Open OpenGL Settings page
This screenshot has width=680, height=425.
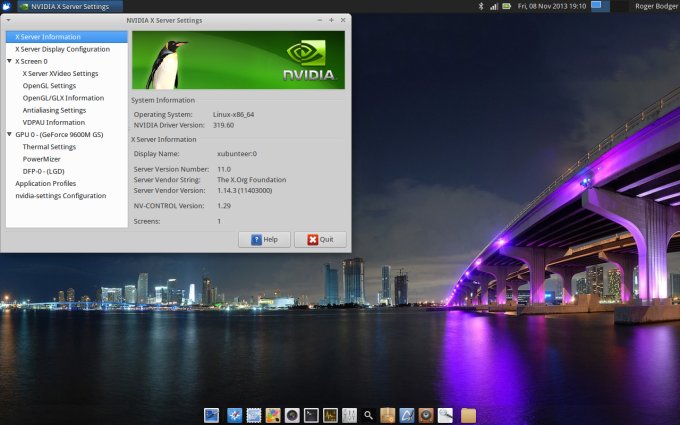coord(49,86)
